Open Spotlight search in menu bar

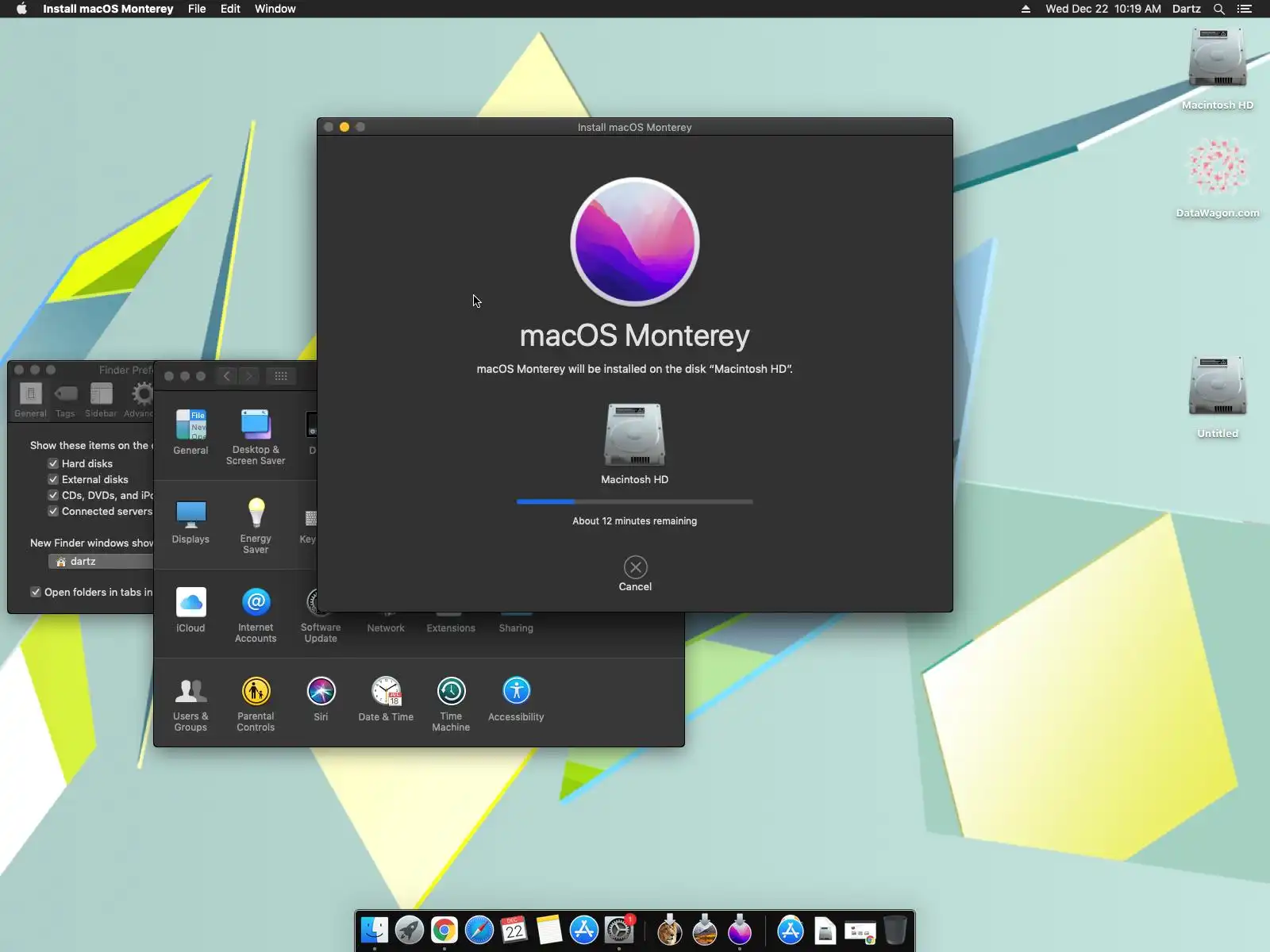click(1219, 9)
